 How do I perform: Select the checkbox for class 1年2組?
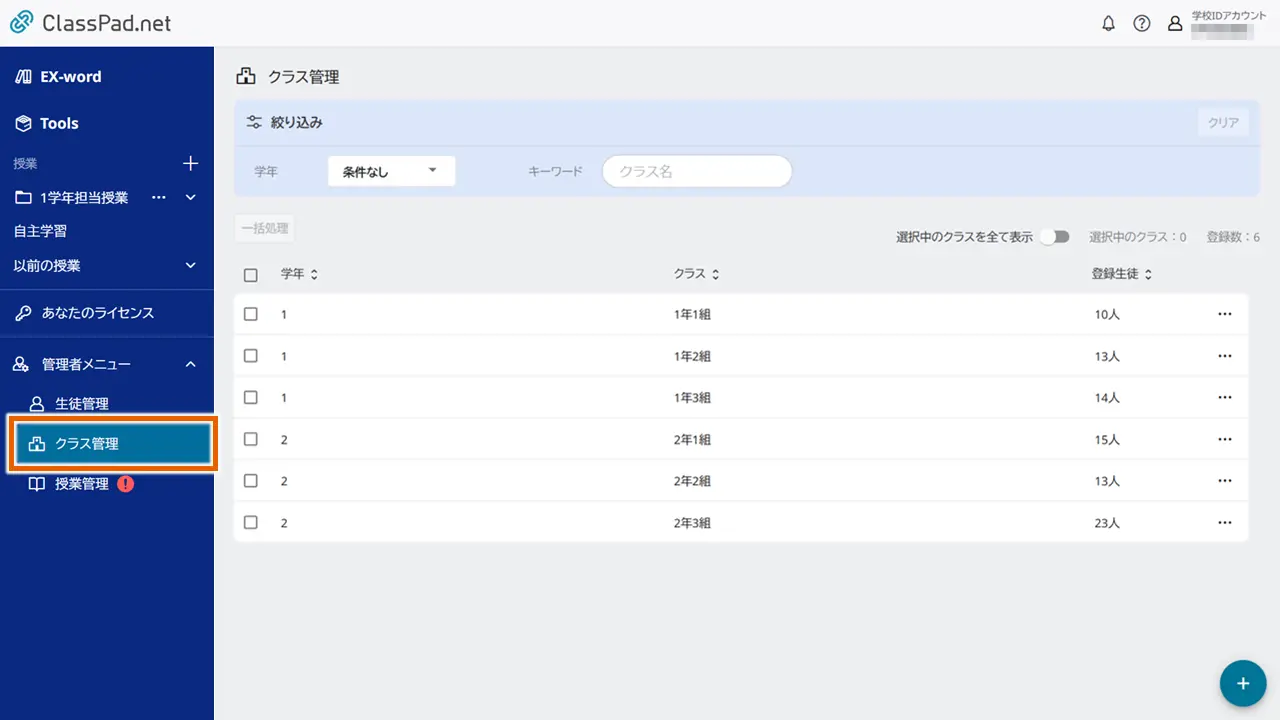pyautogui.click(x=251, y=356)
